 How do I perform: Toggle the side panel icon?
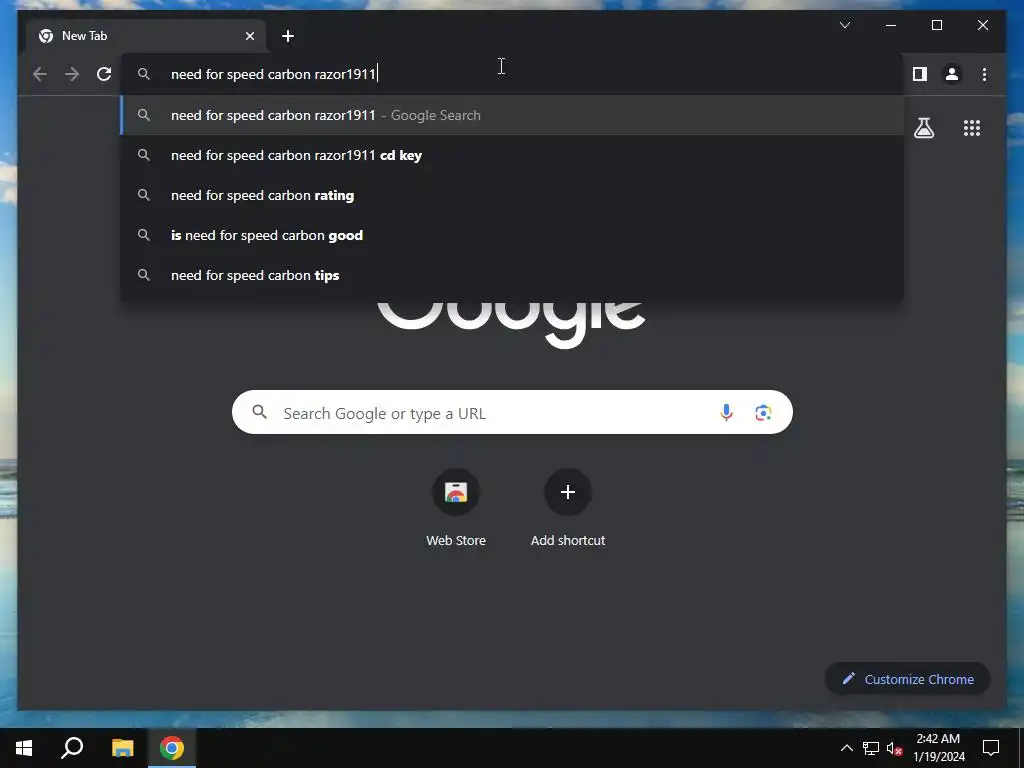click(920, 74)
